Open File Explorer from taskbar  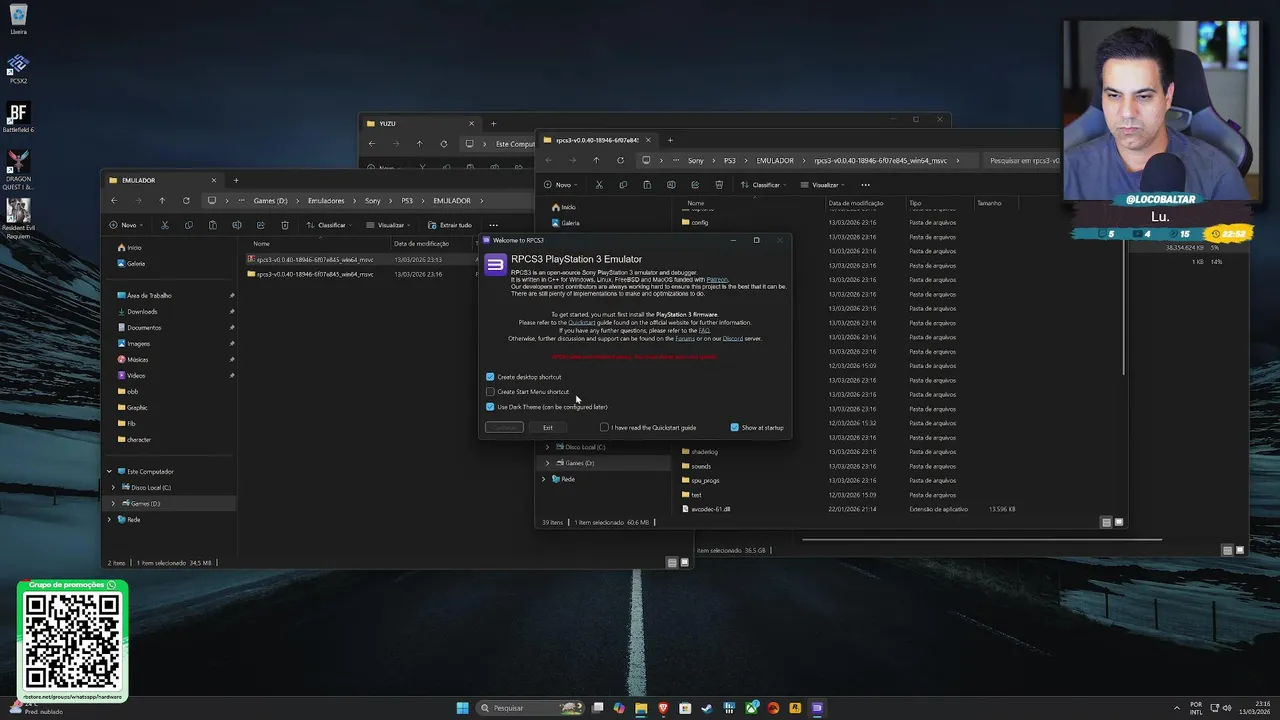pyautogui.click(x=641, y=708)
